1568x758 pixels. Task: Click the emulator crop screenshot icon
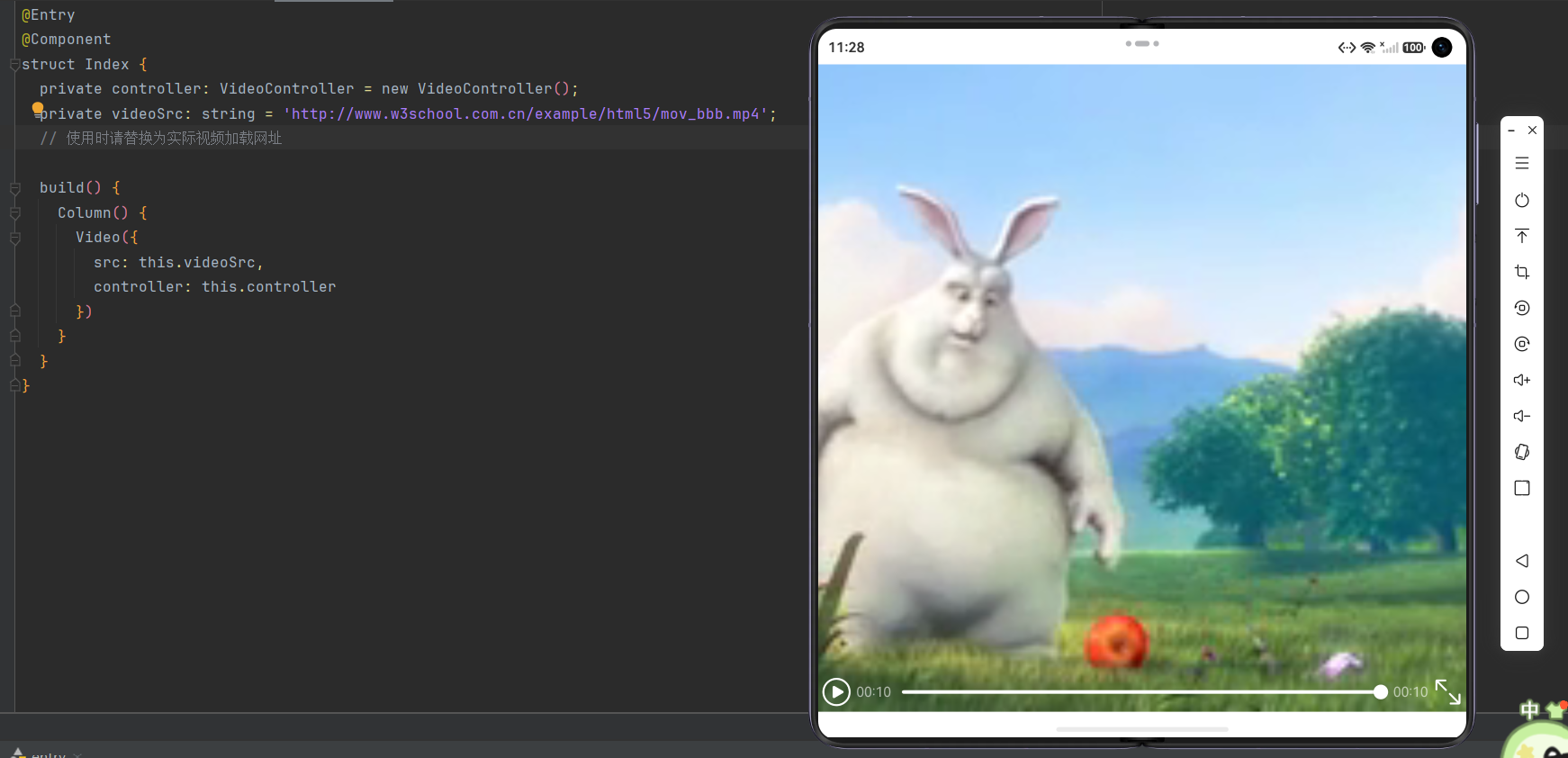coord(1522,272)
